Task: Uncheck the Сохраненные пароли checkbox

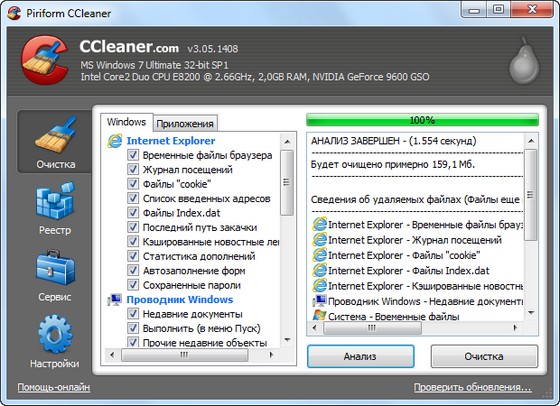Action: pos(133,285)
